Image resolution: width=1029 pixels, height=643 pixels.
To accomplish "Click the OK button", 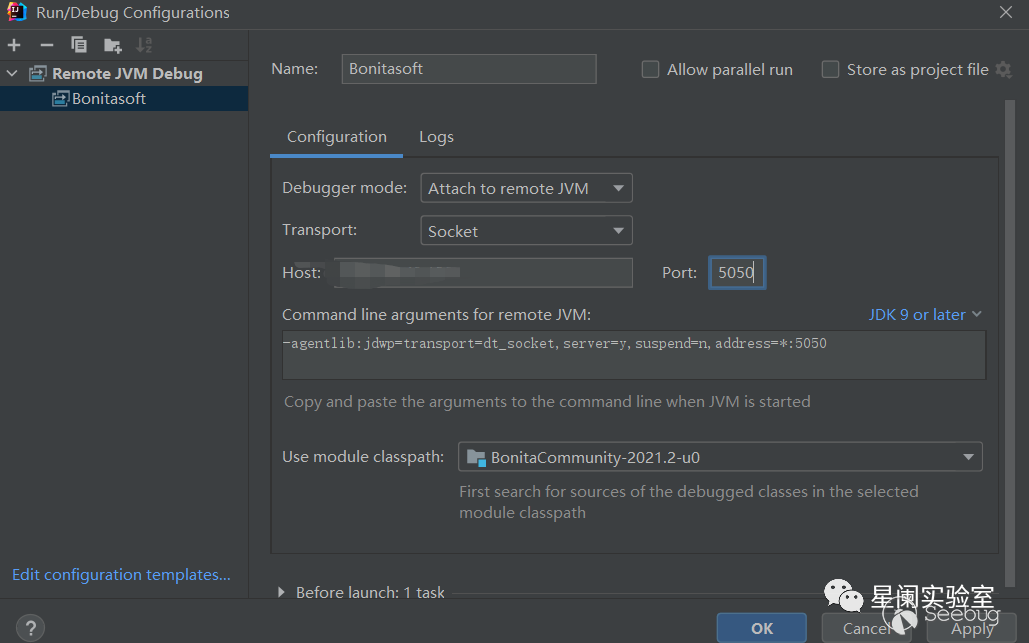I will (762, 628).
